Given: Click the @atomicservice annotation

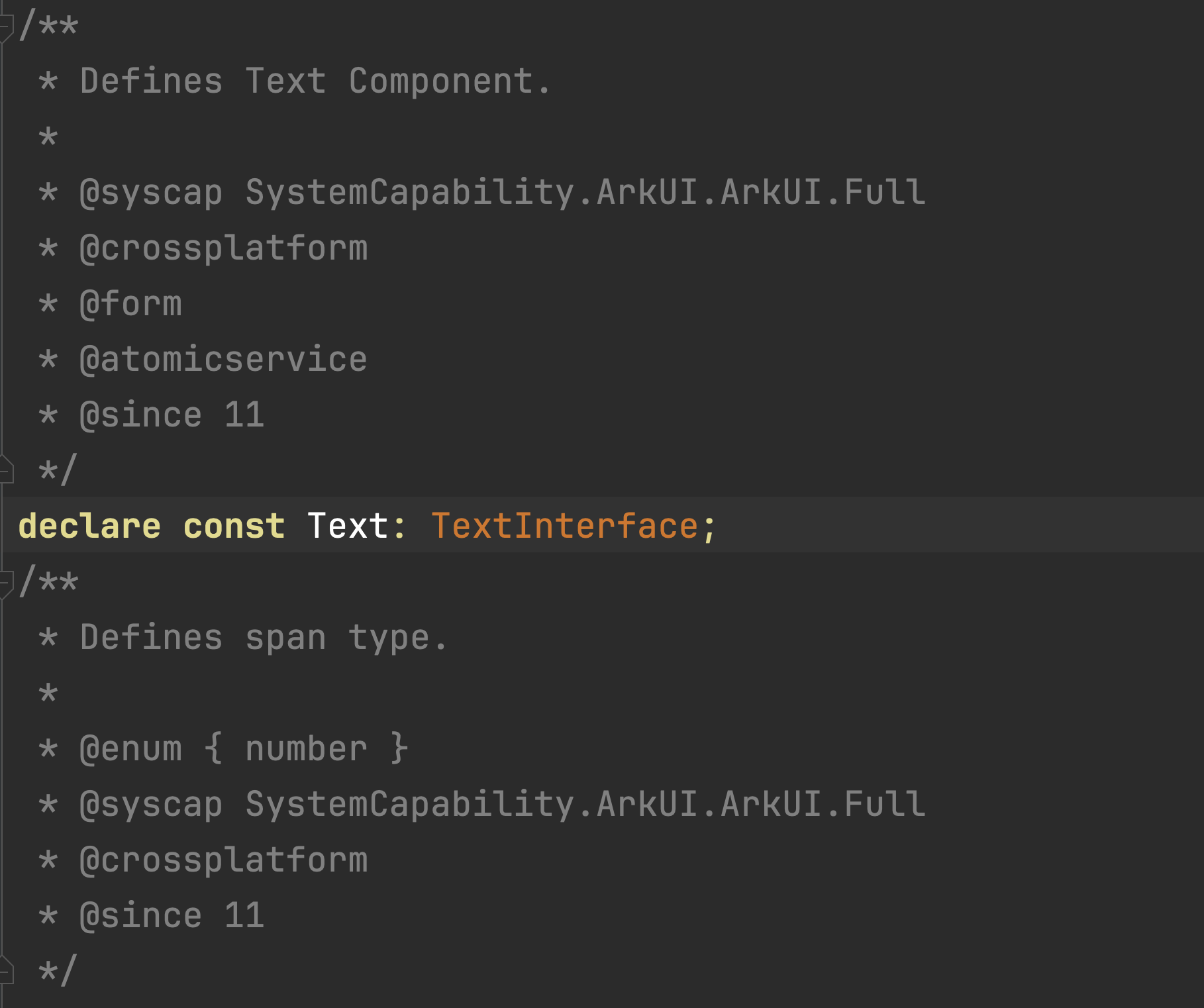Looking at the screenshot, I should pos(223,360).
